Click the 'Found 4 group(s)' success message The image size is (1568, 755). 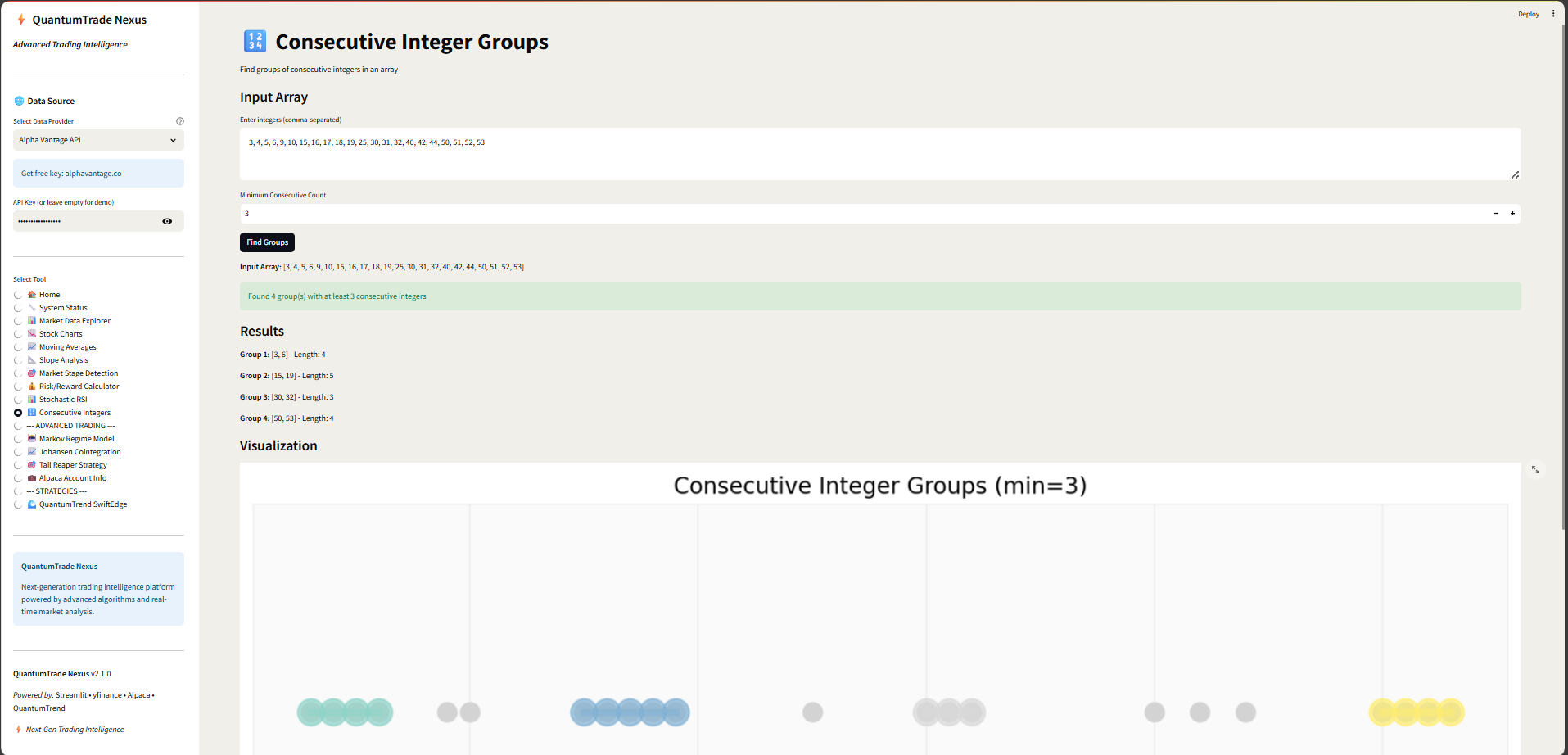click(880, 296)
